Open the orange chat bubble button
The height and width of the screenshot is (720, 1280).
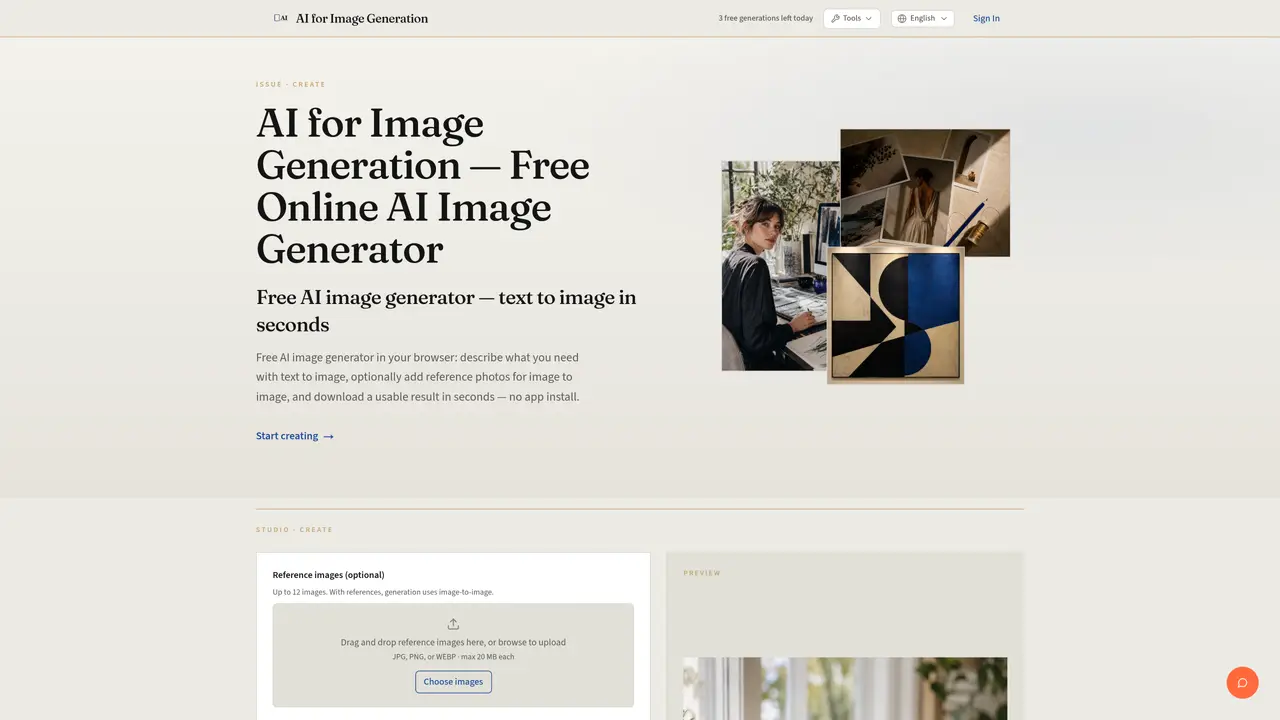point(1242,683)
